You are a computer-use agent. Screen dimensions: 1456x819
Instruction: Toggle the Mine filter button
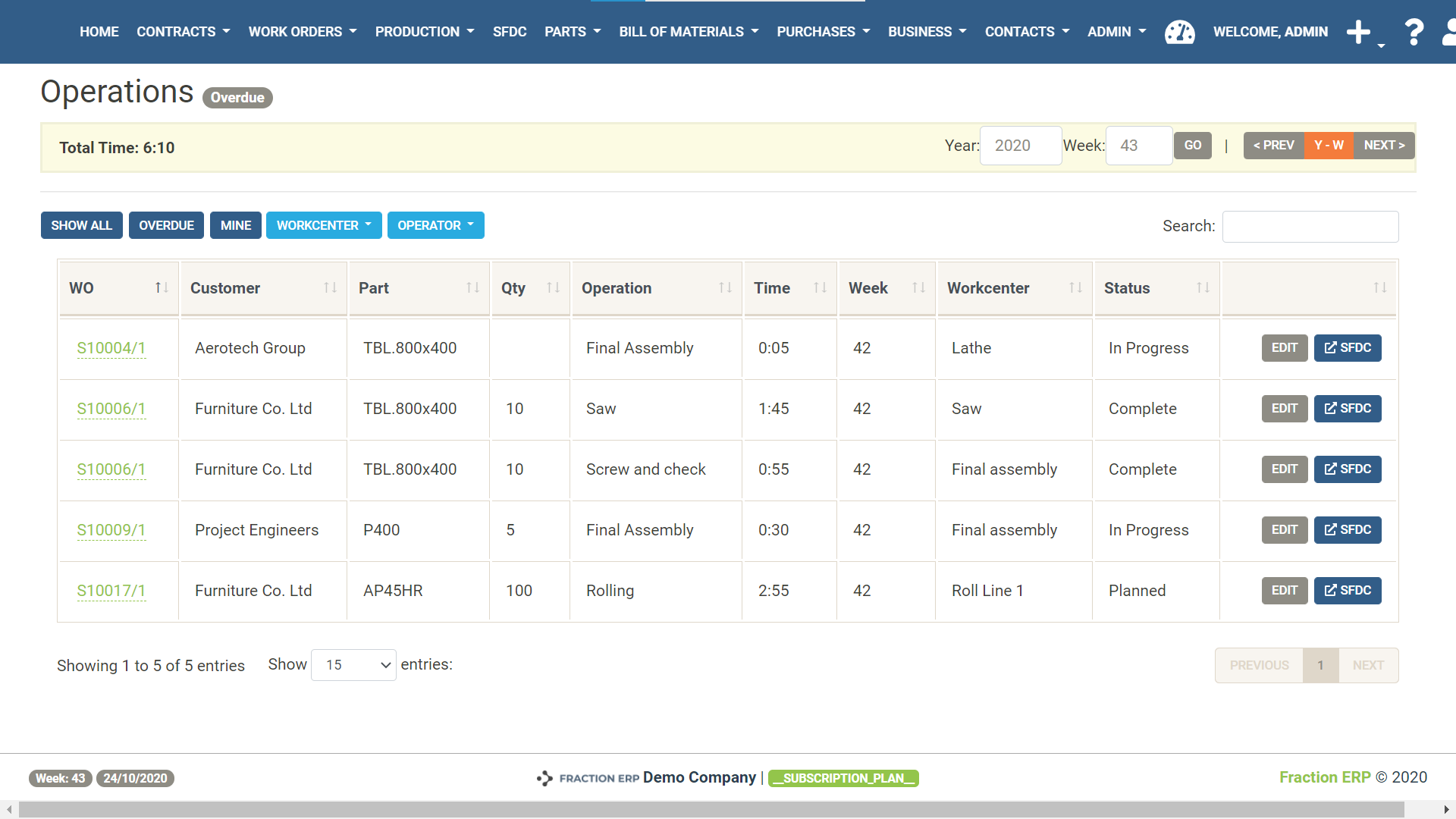pyautogui.click(x=235, y=225)
